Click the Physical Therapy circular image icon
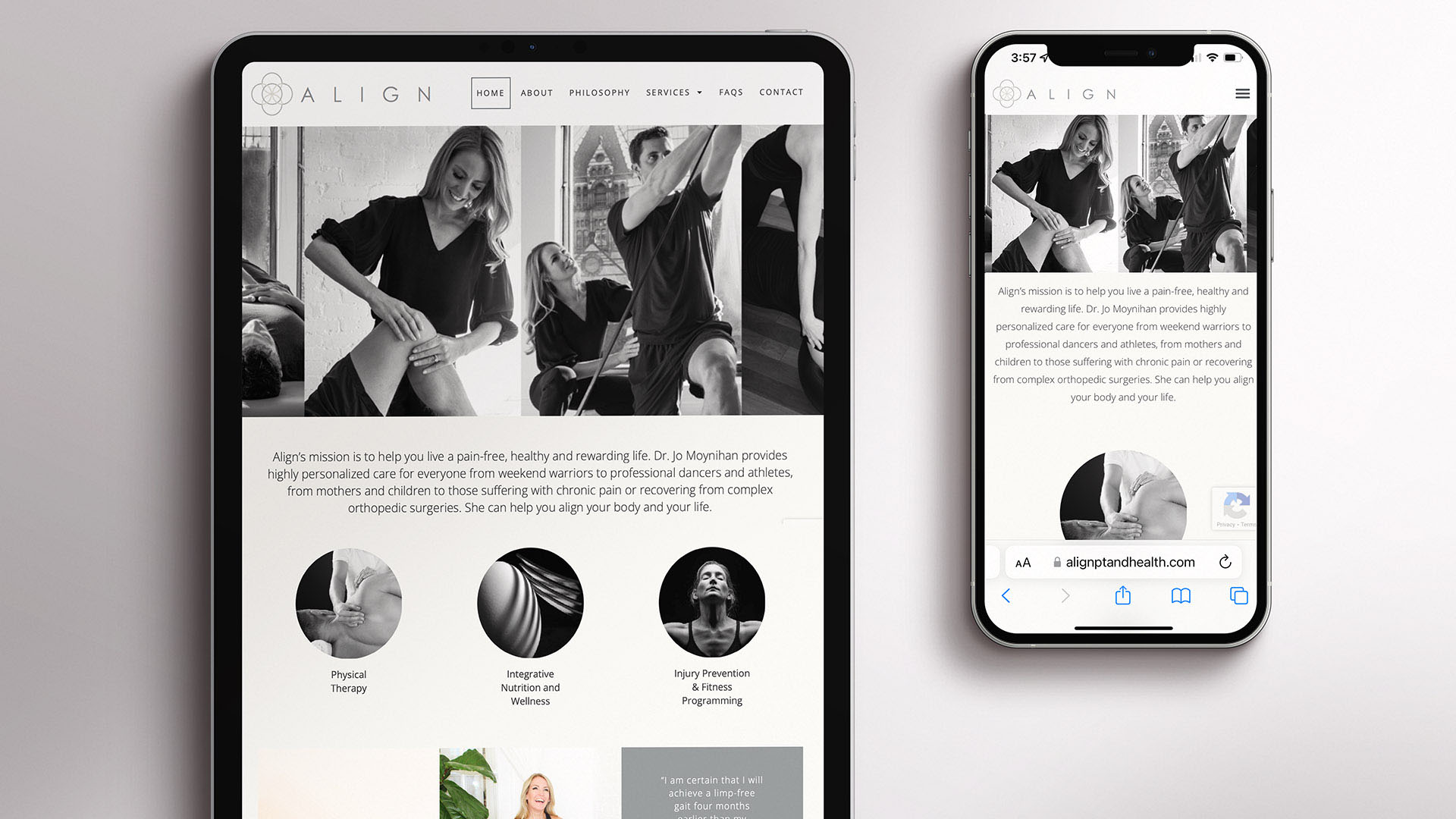 click(349, 603)
